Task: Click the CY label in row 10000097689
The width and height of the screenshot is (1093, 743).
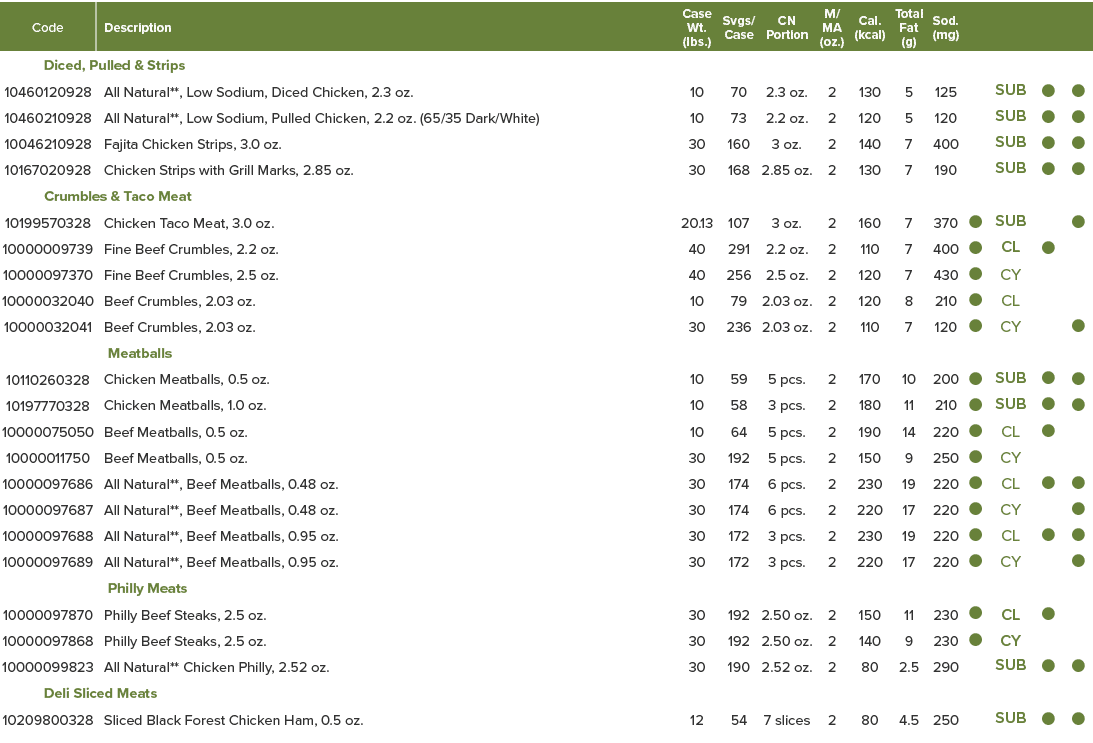Action: [1010, 562]
